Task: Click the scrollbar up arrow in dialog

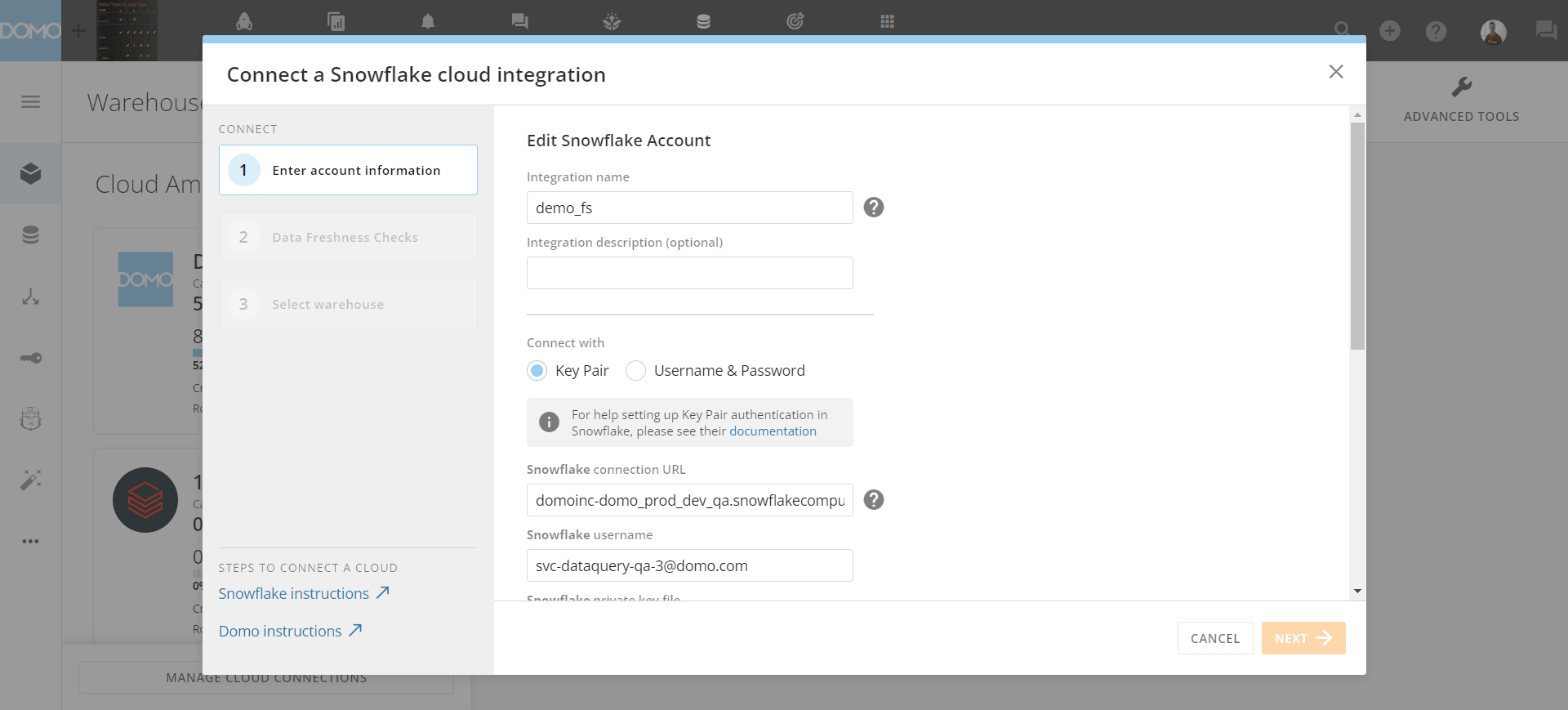Action: pos(1357,114)
